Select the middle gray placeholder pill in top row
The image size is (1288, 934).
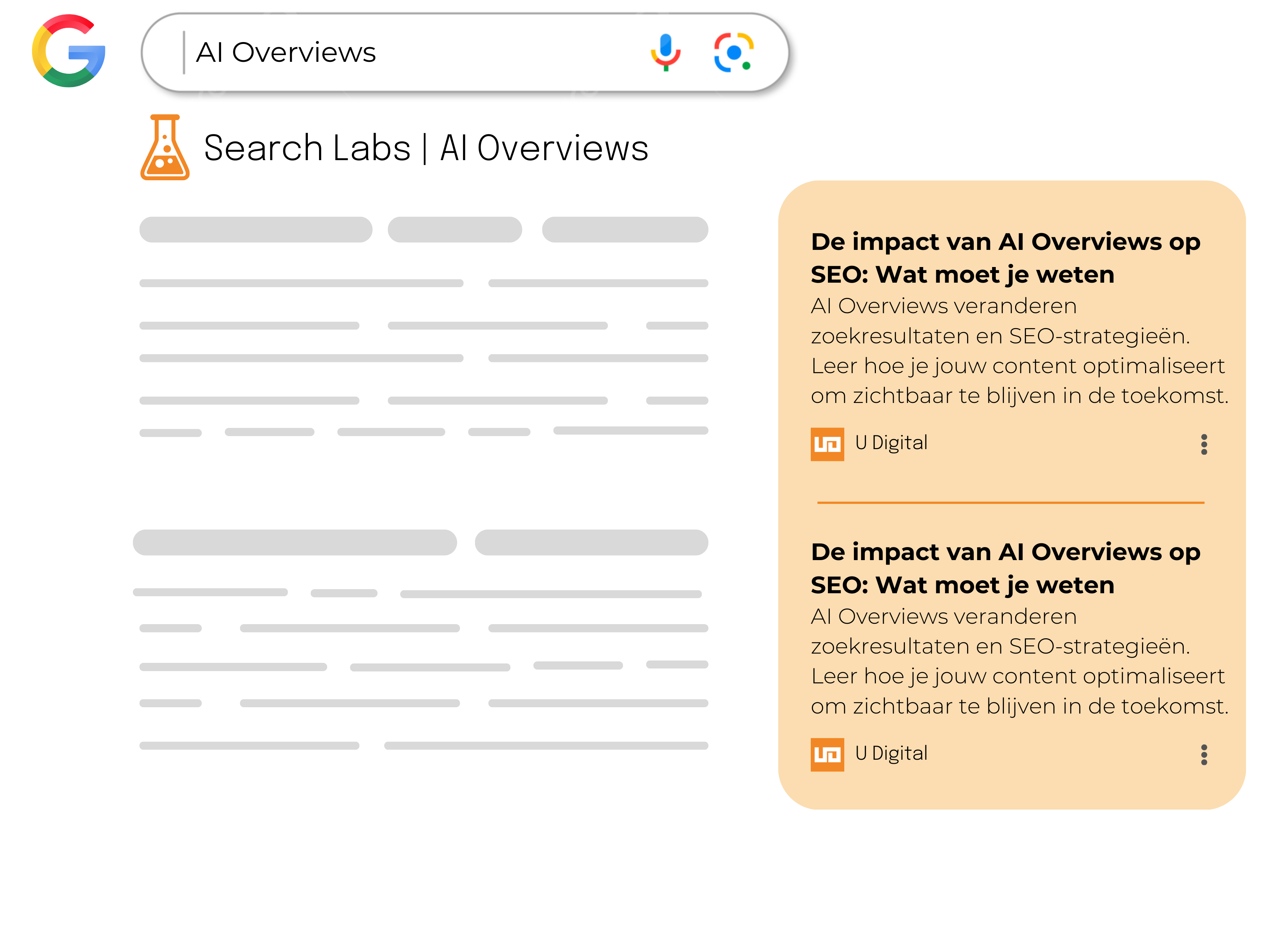[454, 229]
